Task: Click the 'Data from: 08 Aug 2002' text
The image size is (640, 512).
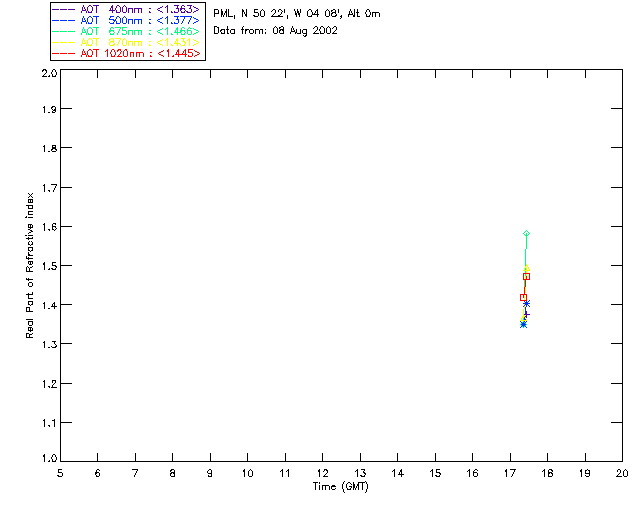Action: tap(276, 31)
